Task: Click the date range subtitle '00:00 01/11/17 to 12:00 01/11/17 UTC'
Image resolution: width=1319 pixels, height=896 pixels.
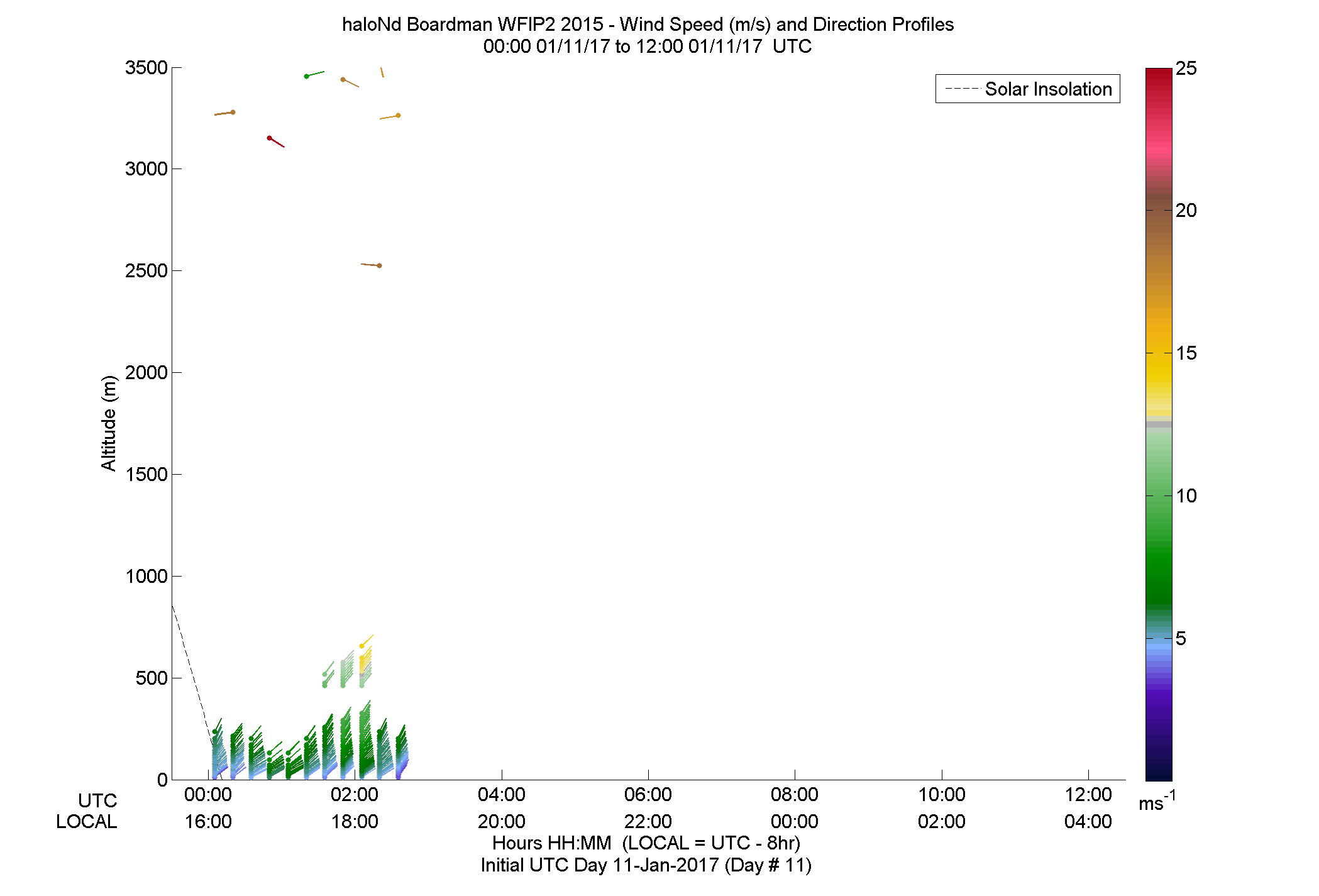Action: (647, 47)
